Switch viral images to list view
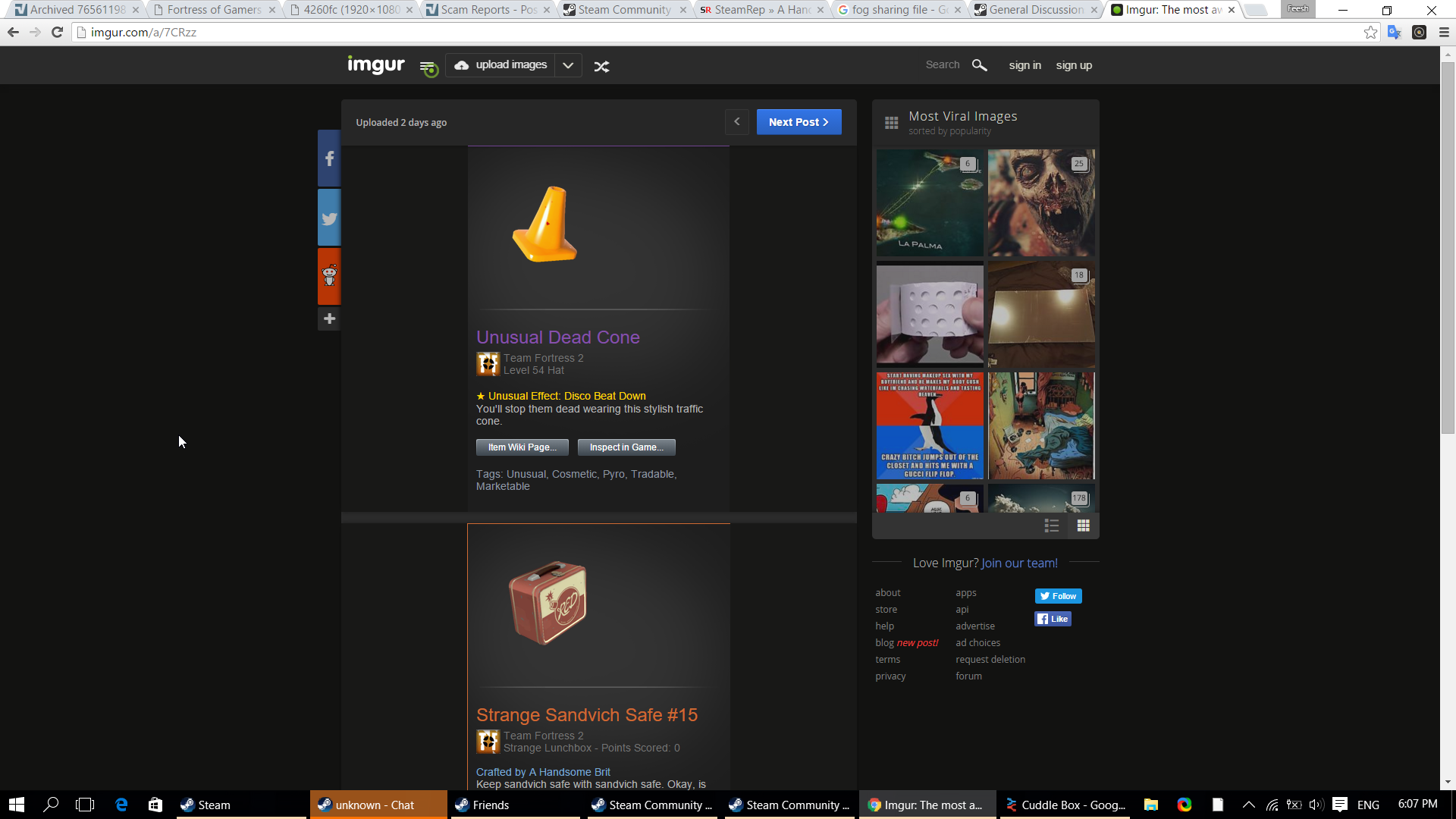Viewport: 1456px width, 819px height. [x=1051, y=526]
